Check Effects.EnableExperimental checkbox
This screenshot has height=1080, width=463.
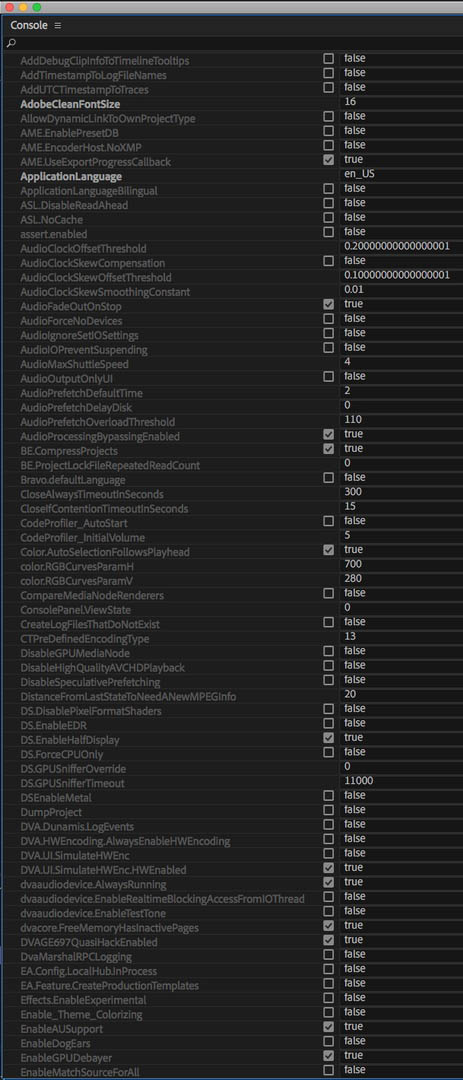point(329,998)
